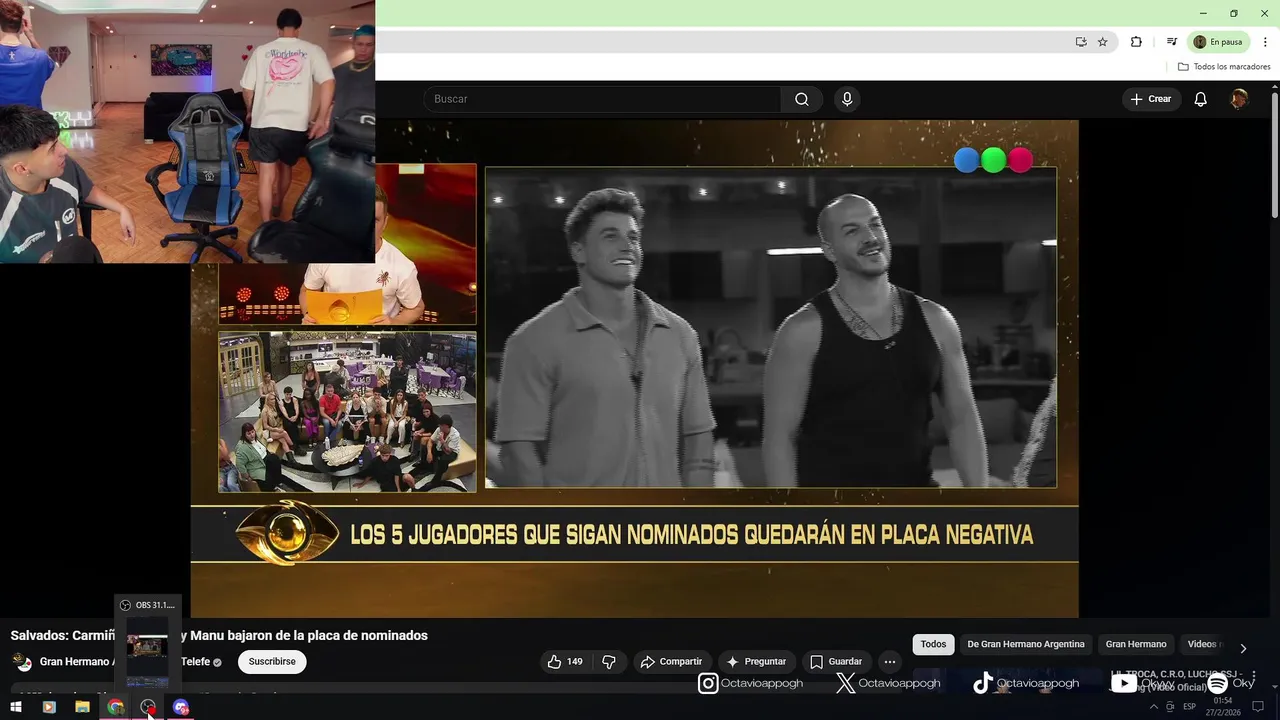The height and width of the screenshot is (720, 1280).
Task: Open the more actions ellipsis under video
Action: (x=890, y=662)
